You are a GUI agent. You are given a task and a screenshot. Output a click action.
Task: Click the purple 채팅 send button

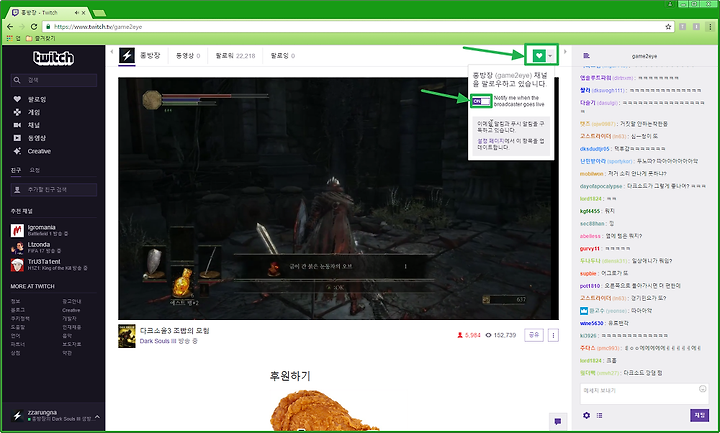click(x=699, y=415)
